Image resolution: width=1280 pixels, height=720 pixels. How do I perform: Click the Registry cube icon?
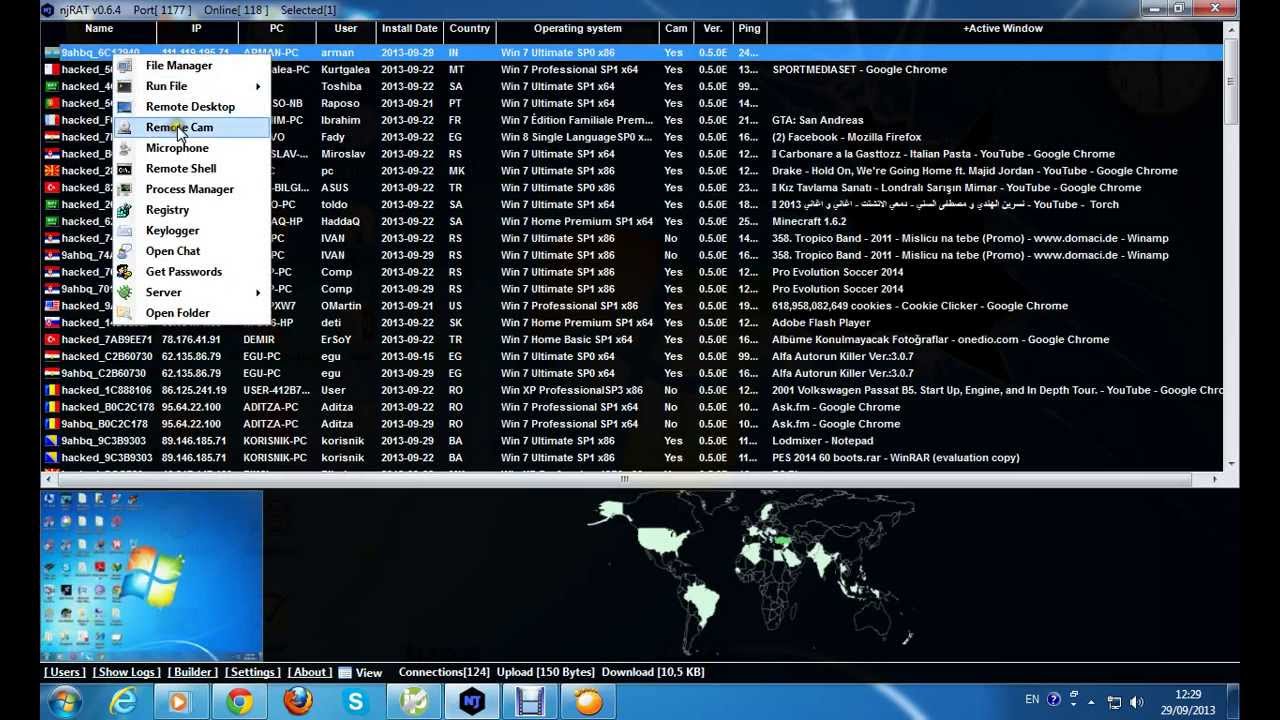pyautogui.click(x=124, y=210)
